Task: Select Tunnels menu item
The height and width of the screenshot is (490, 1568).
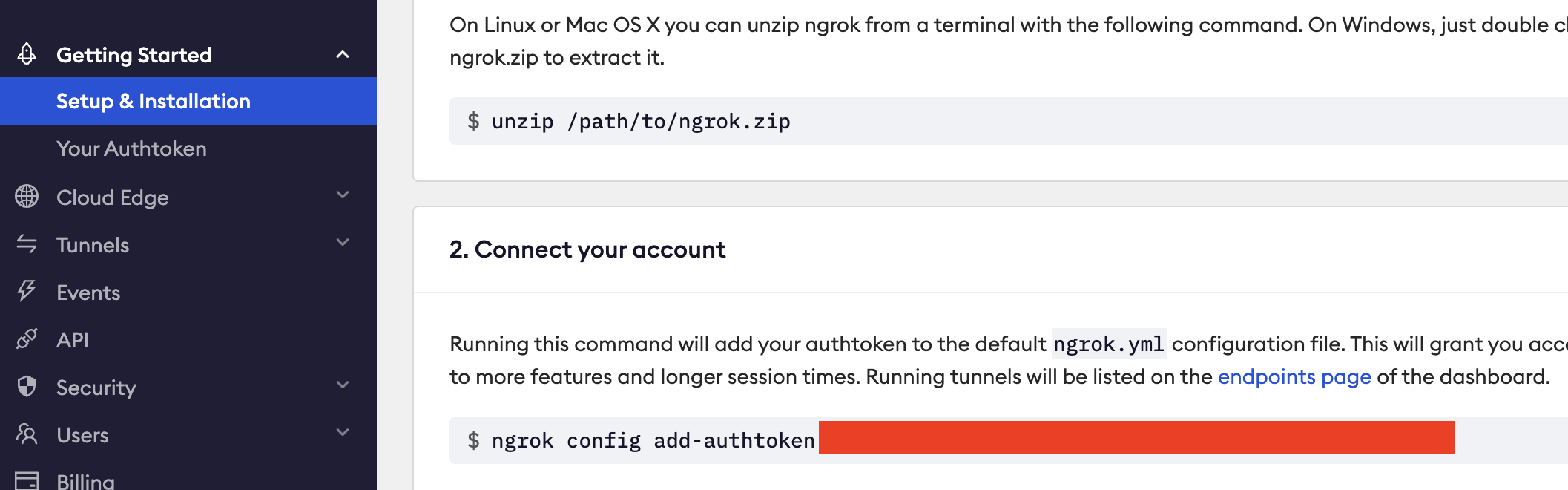Action: (x=93, y=245)
